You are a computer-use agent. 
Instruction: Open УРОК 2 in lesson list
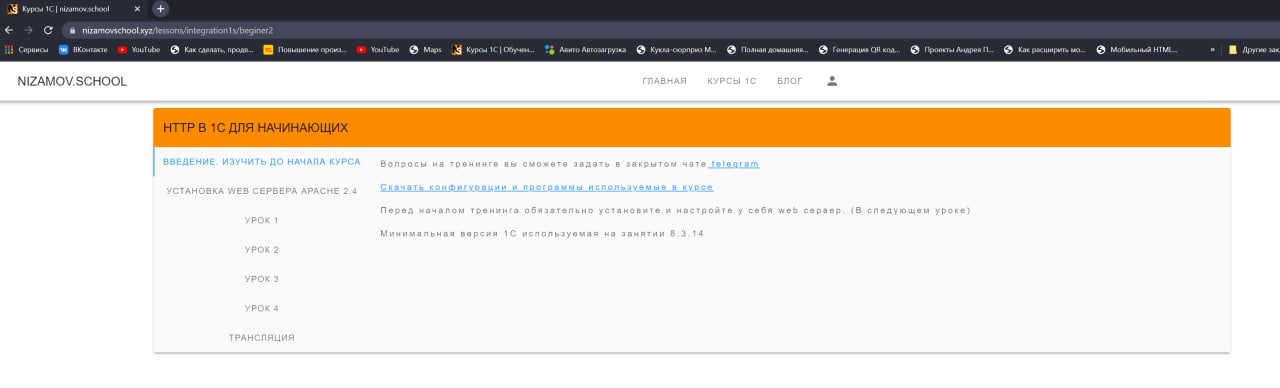[262, 250]
